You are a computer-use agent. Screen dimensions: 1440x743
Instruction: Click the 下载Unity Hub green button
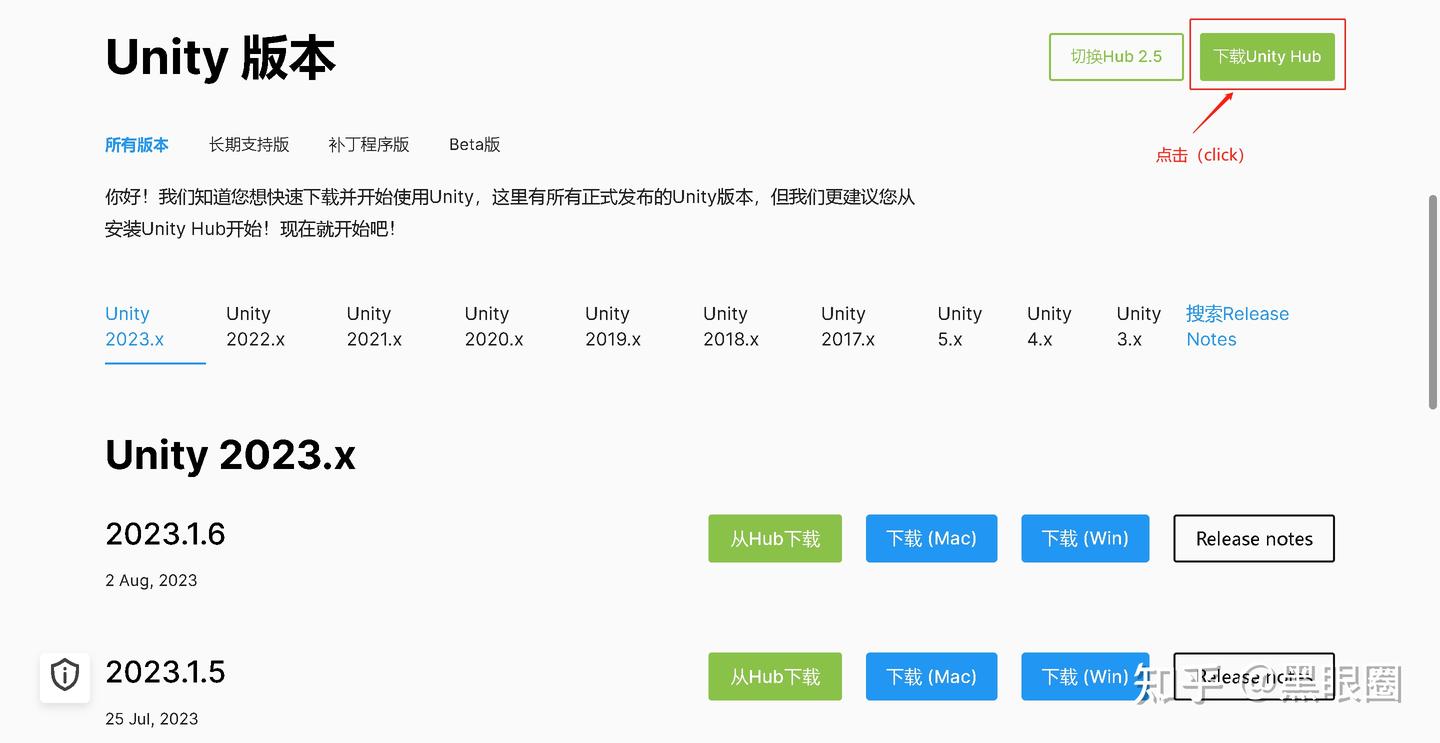click(x=1266, y=57)
